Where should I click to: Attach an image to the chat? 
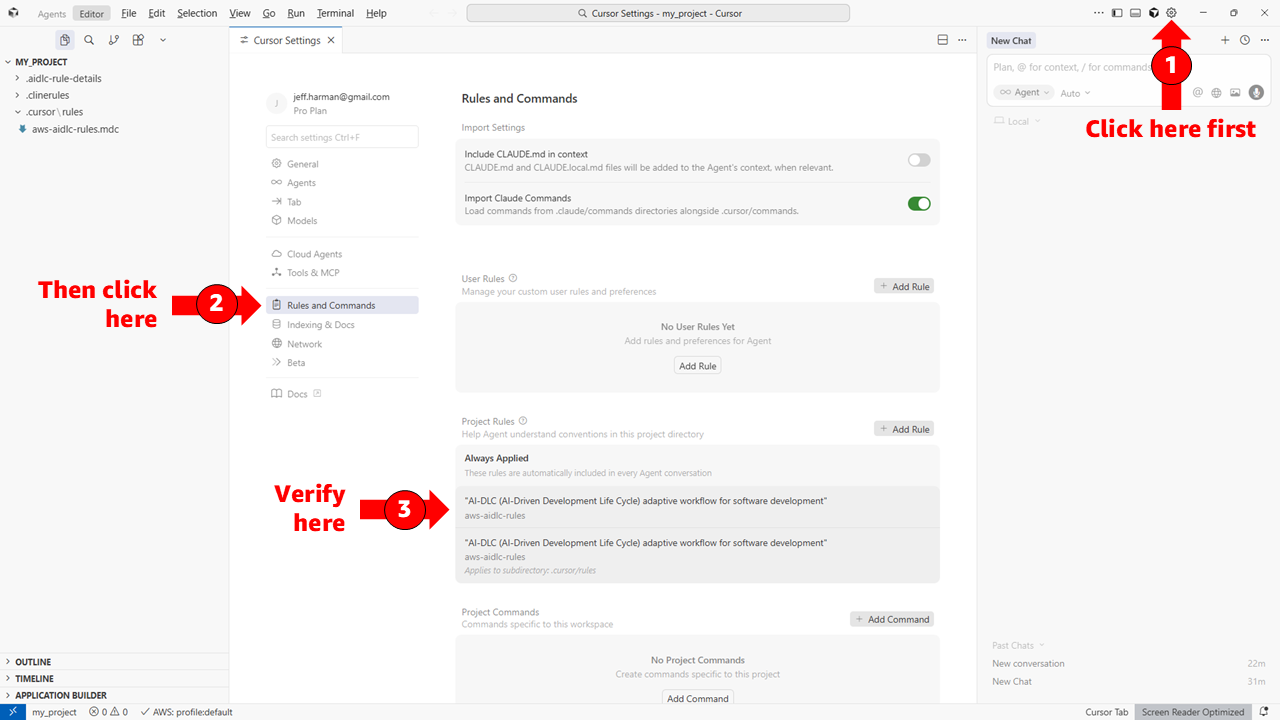(x=1235, y=92)
